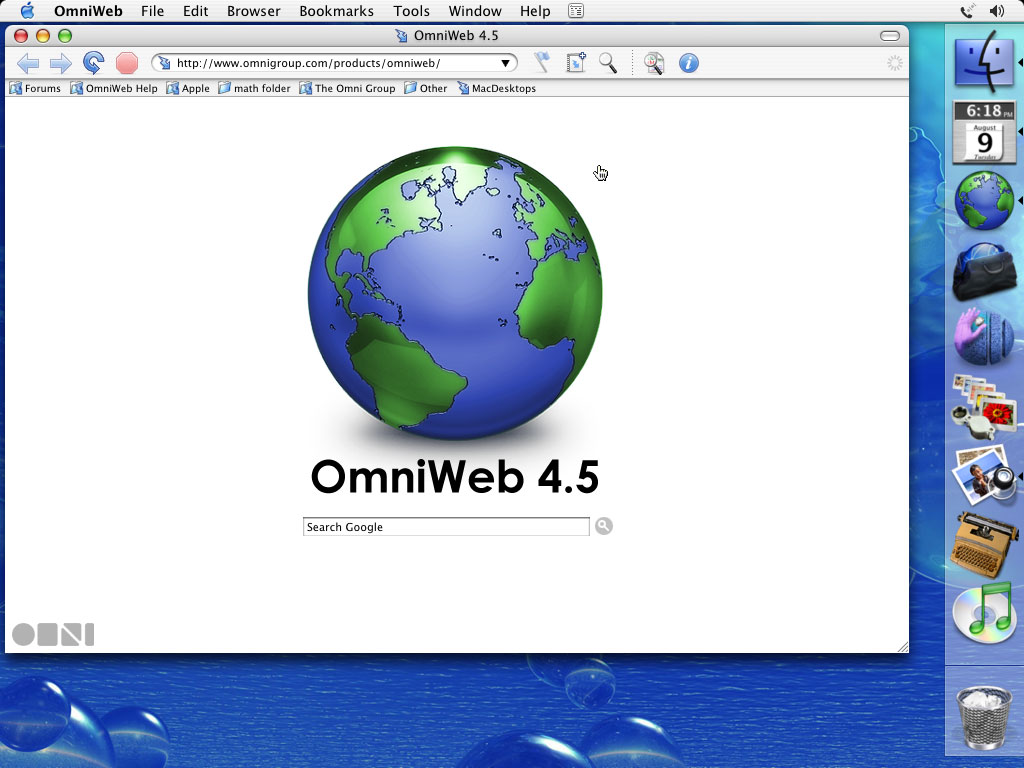Open the Trash in the dock
The image size is (1024, 768).
[x=984, y=717]
